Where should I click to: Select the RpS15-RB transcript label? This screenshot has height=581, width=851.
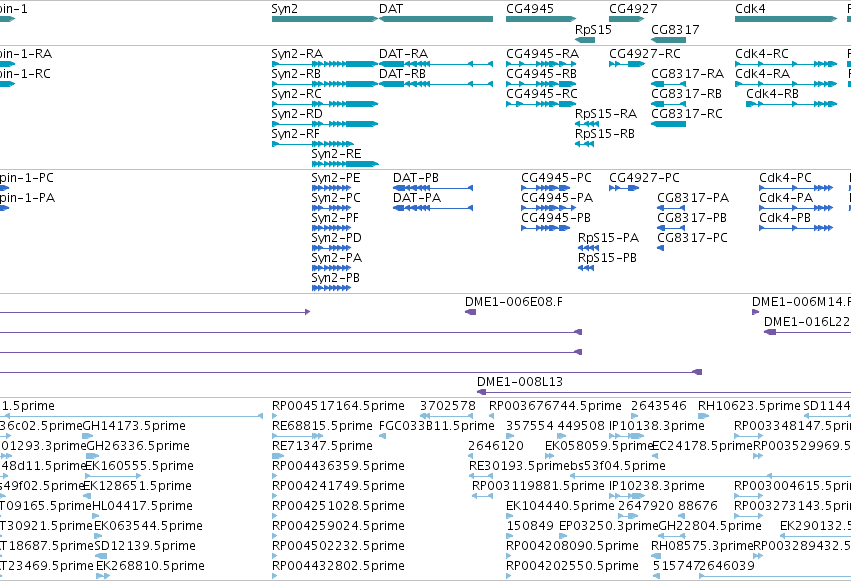click(x=605, y=135)
